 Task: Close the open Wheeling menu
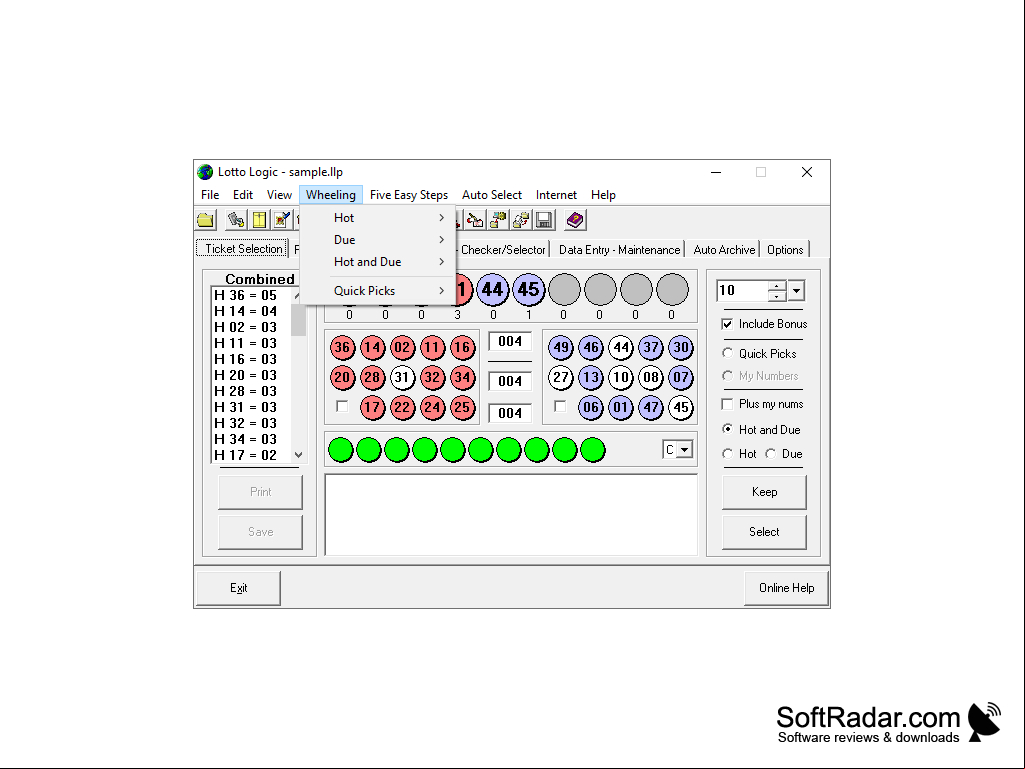331,195
